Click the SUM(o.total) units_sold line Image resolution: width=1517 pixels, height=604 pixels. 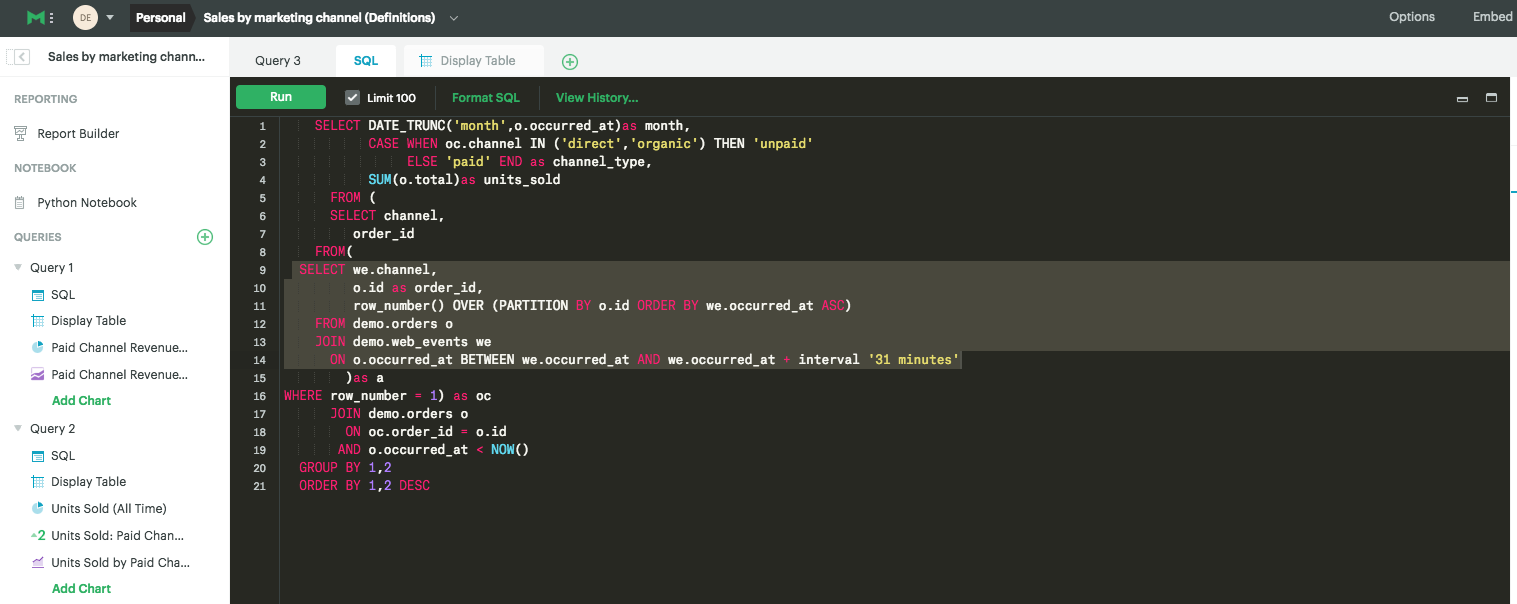(x=464, y=180)
